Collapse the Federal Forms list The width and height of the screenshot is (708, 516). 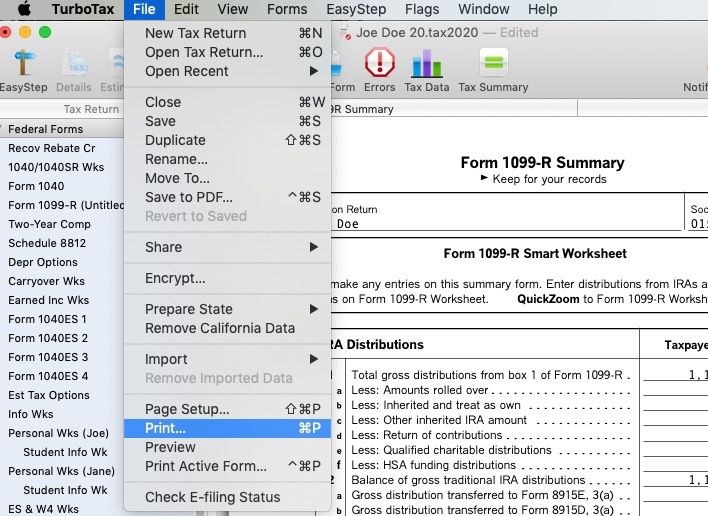coord(1,129)
